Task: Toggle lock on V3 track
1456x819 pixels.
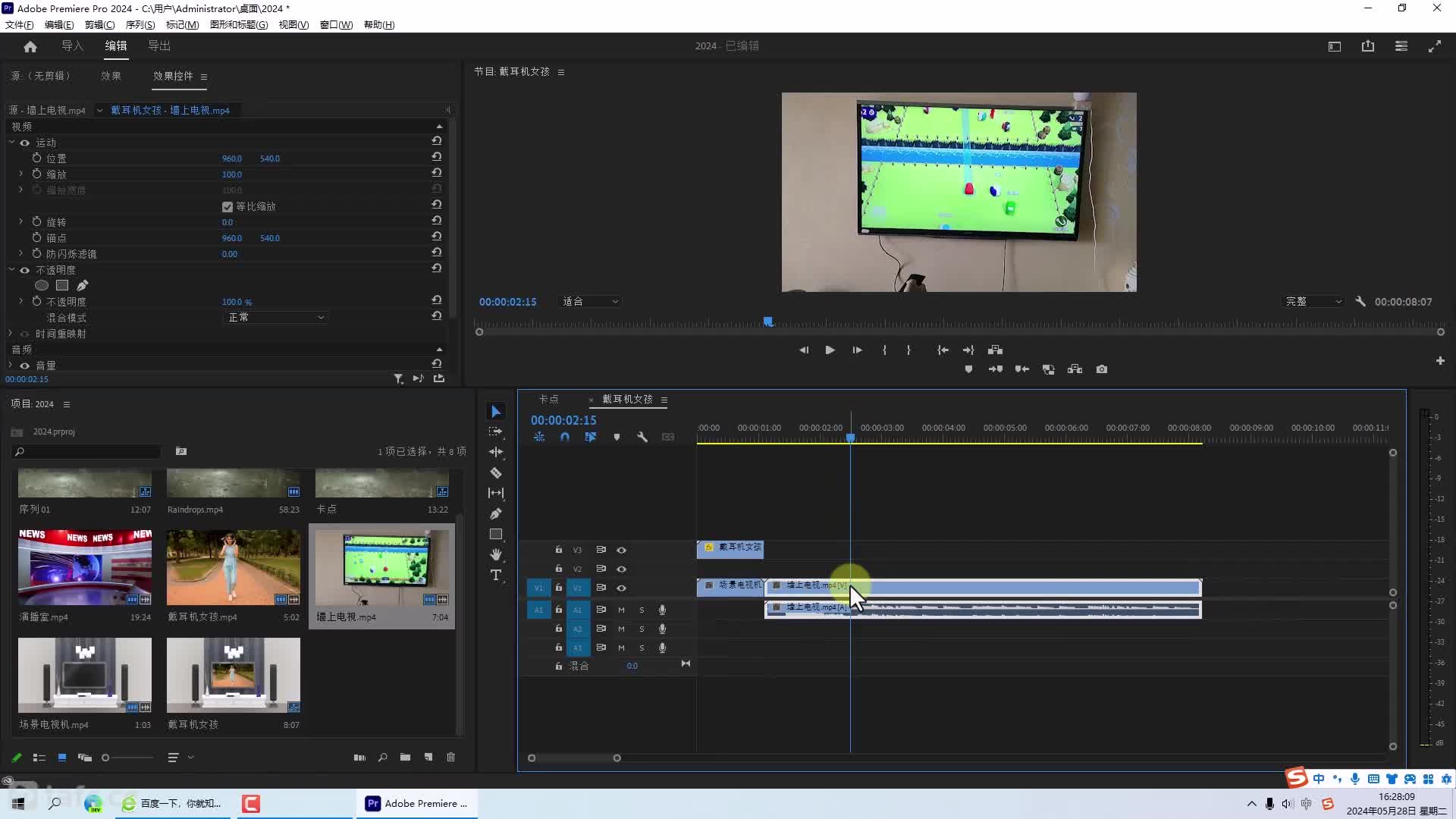Action: pyautogui.click(x=559, y=550)
